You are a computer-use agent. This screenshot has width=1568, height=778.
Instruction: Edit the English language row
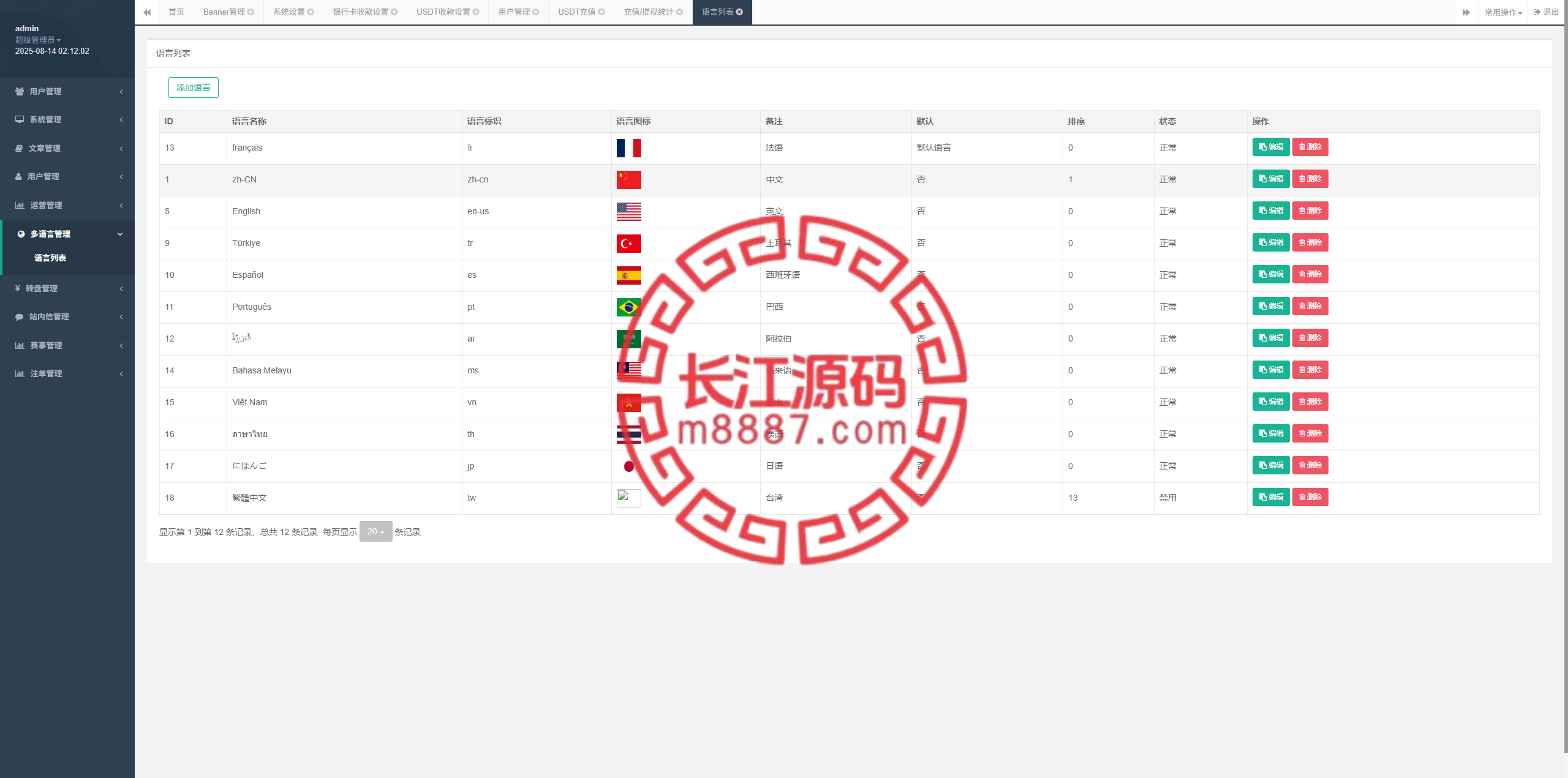click(x=1271, y=211)
